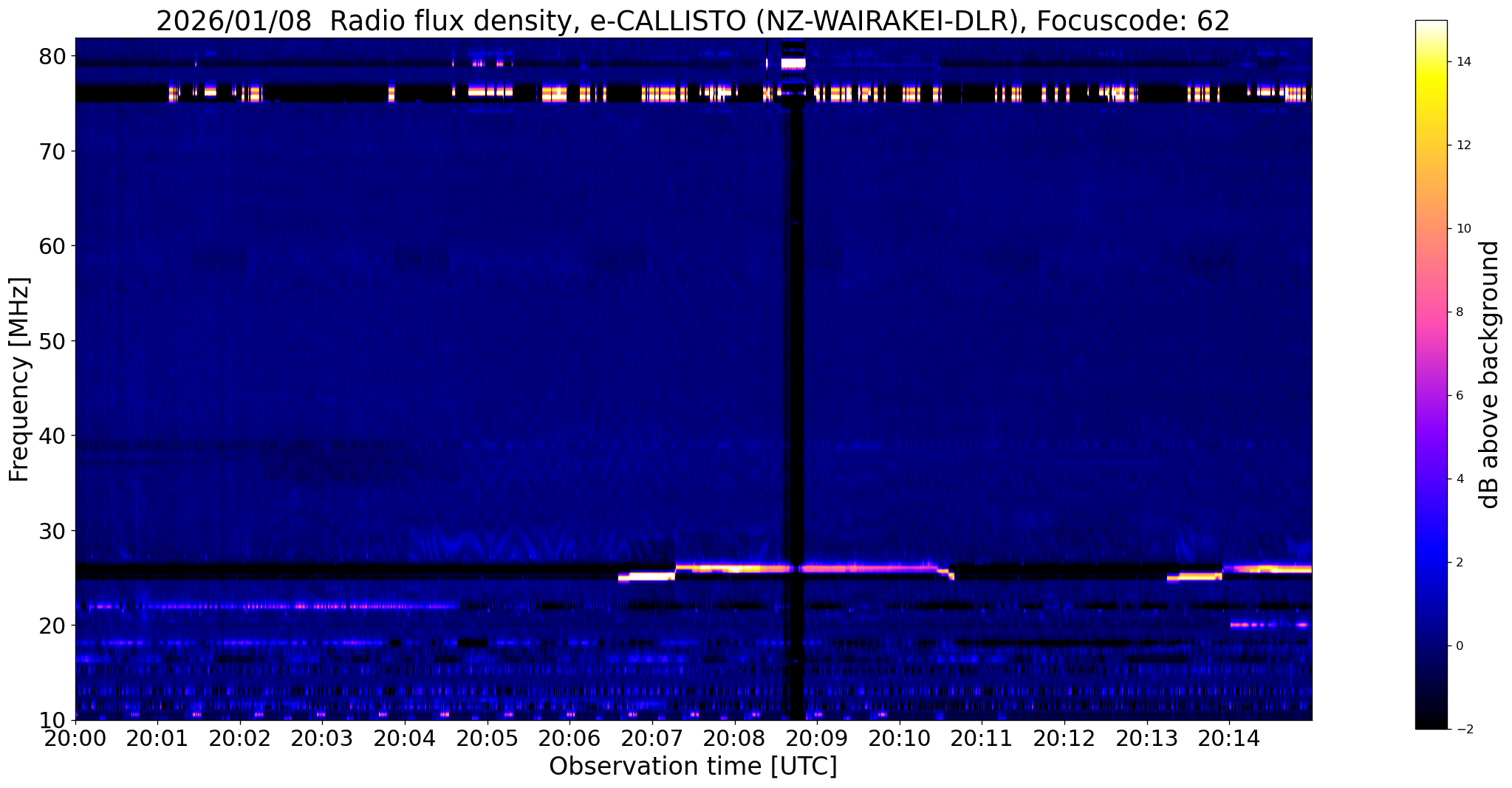Click the bright interference band near 76 MHz

693,94
